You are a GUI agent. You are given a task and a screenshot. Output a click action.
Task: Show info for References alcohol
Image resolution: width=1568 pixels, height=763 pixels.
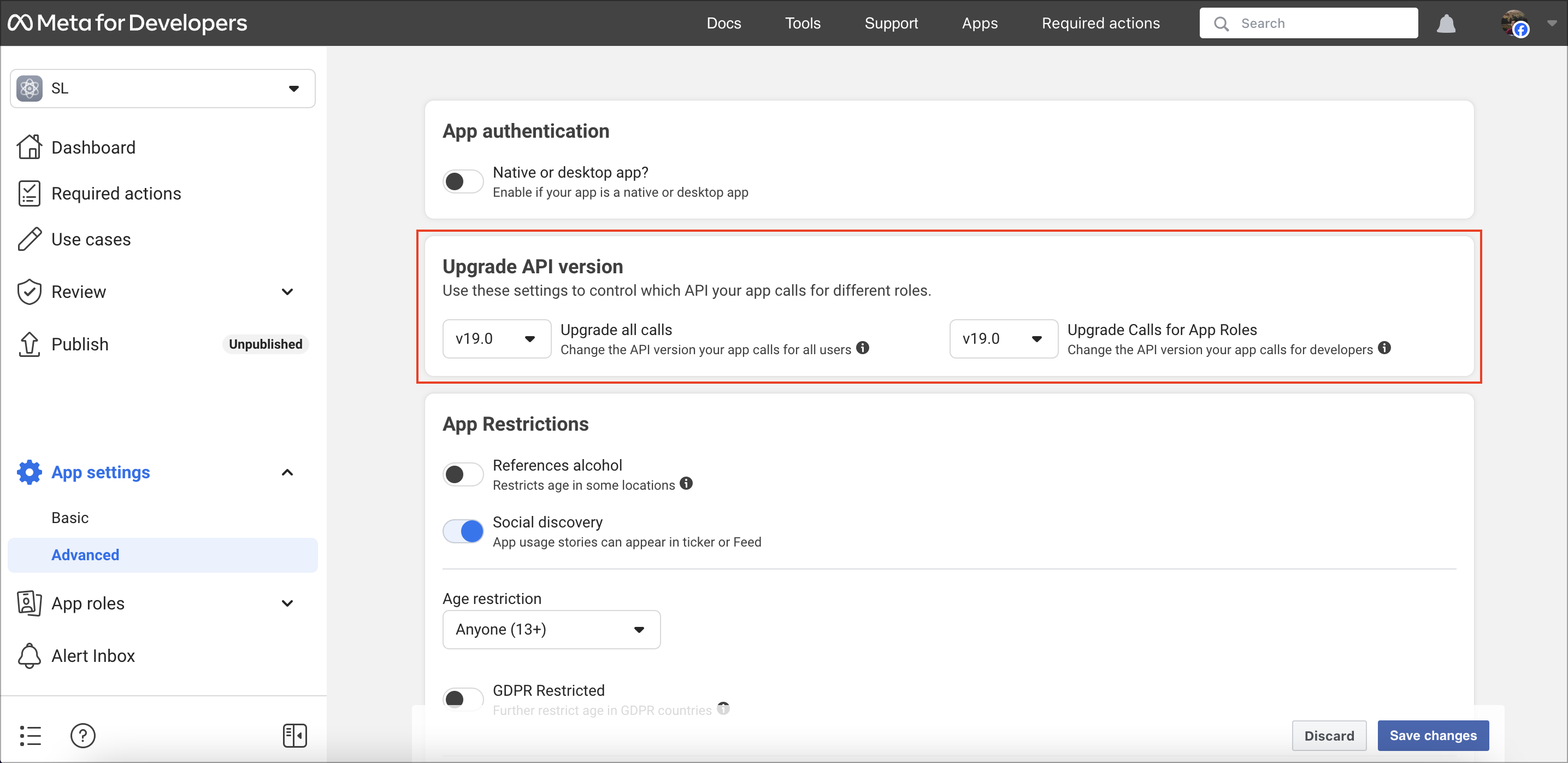point(686,483)
